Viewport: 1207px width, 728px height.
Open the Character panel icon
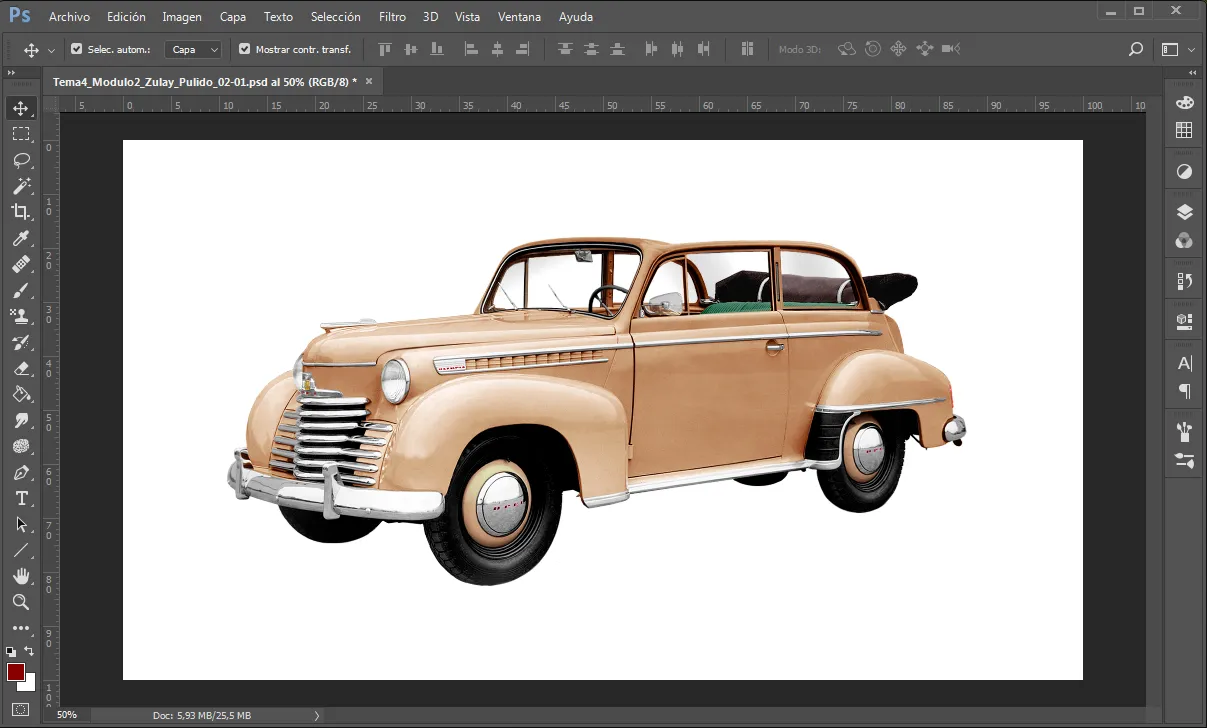[x=1184, y=363]
